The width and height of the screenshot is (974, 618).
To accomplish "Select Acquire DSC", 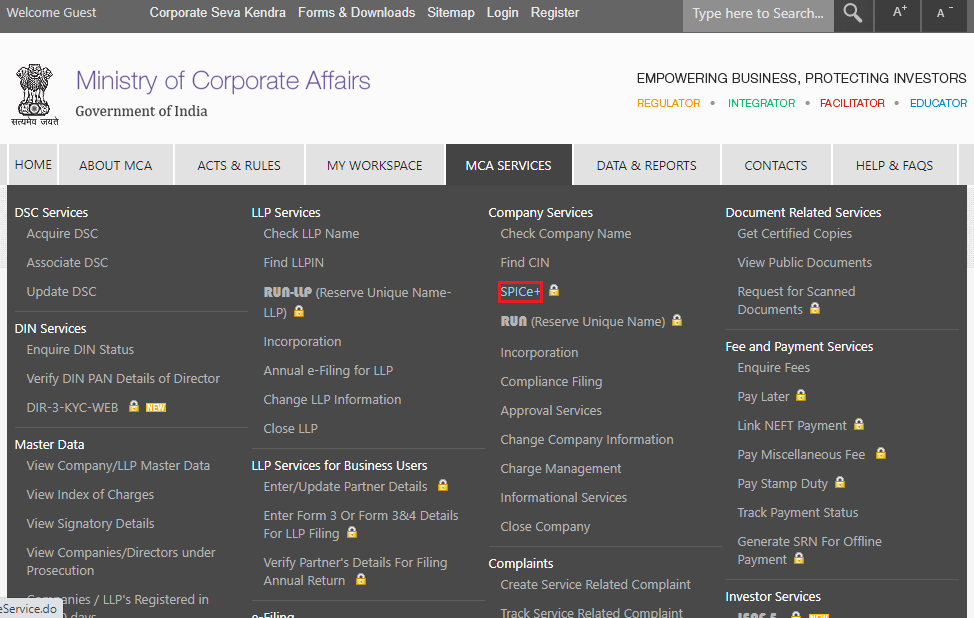I will coord(62,234).
